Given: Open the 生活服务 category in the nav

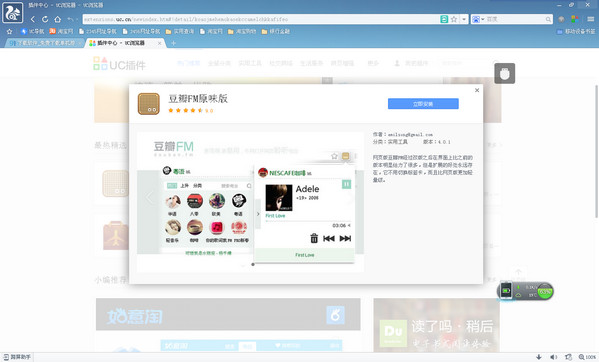Looking at the screenshot, I should (311, 63).
